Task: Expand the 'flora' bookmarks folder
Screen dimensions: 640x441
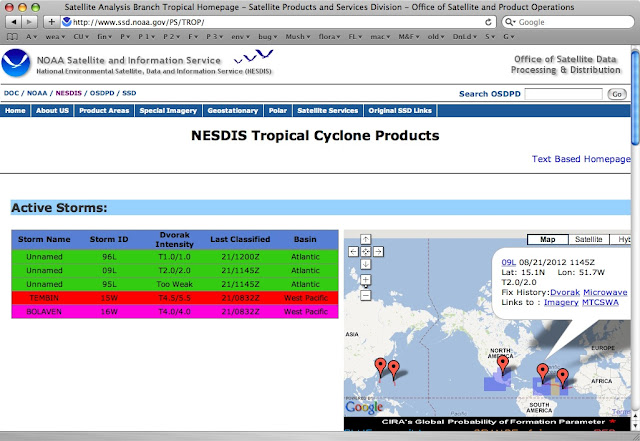Action: [329, 37]
